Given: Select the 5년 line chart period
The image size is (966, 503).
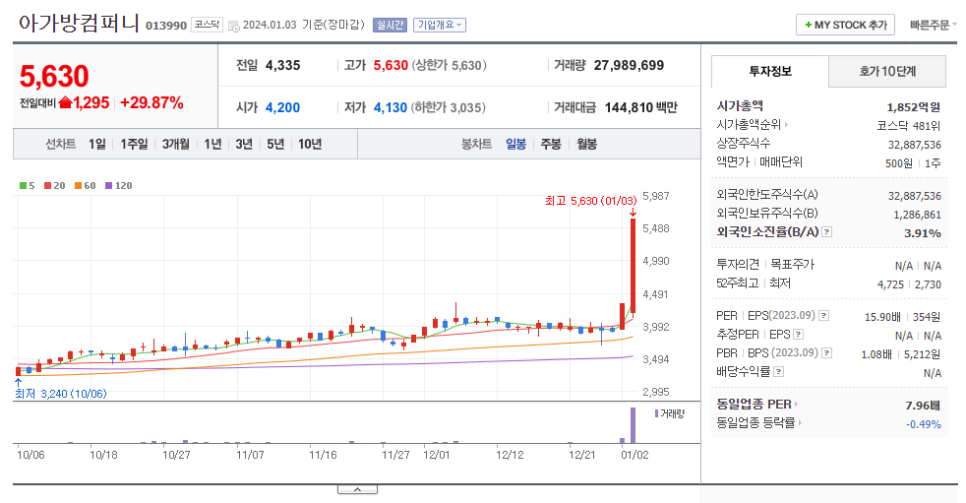Looking at the screenshot, I should (275, 144).
